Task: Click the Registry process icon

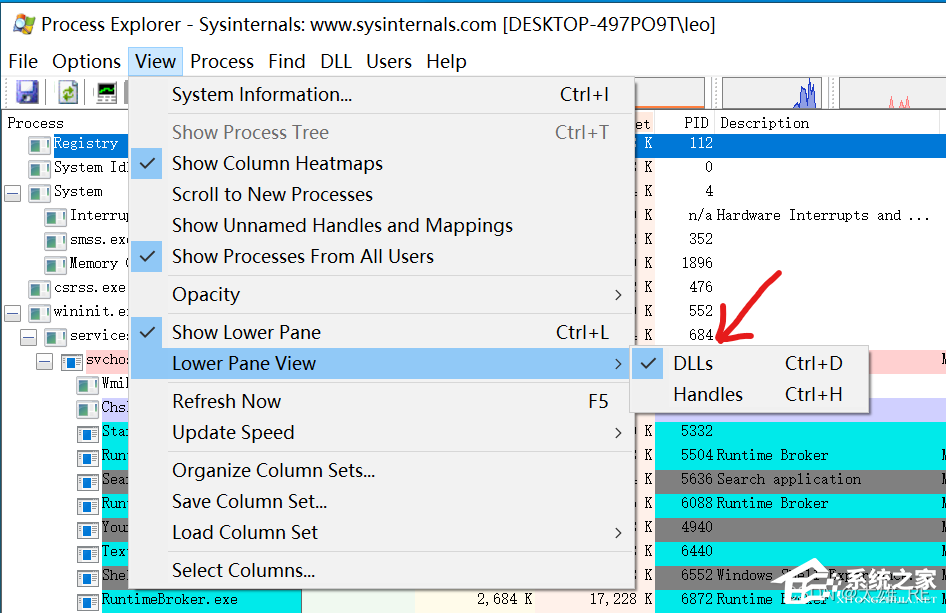Action: pyautogui.click(x=40, y=144)
